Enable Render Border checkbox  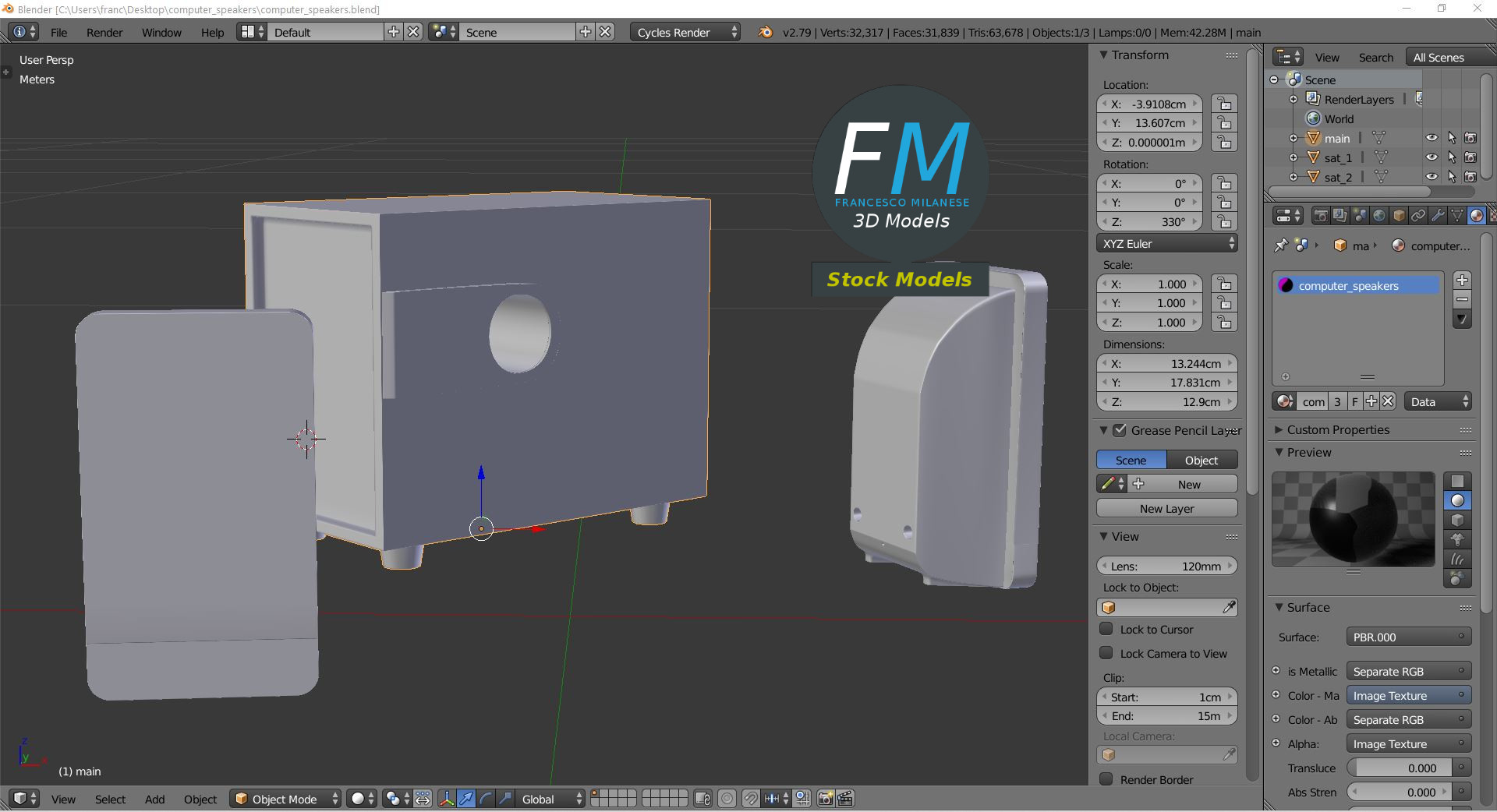[1106, 779]
